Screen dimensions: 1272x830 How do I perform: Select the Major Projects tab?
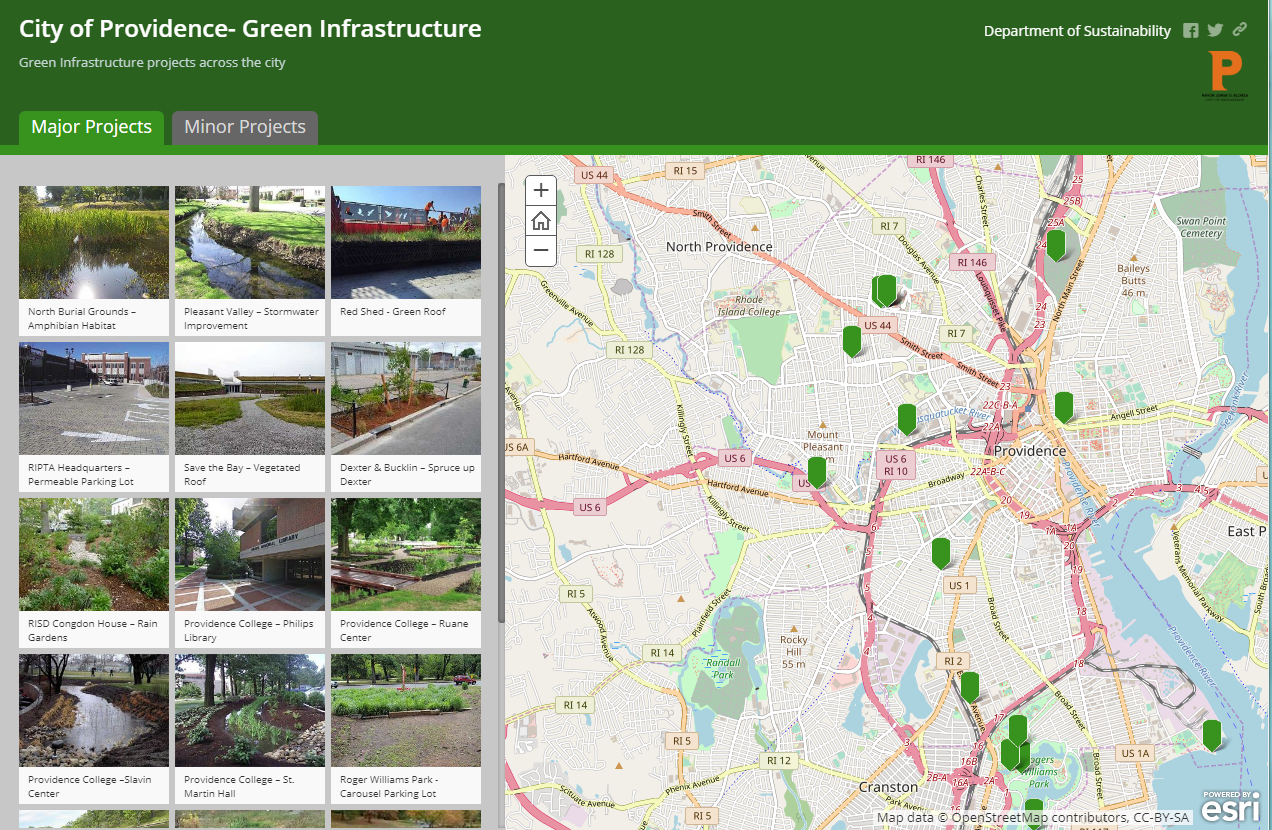(91, 128)
